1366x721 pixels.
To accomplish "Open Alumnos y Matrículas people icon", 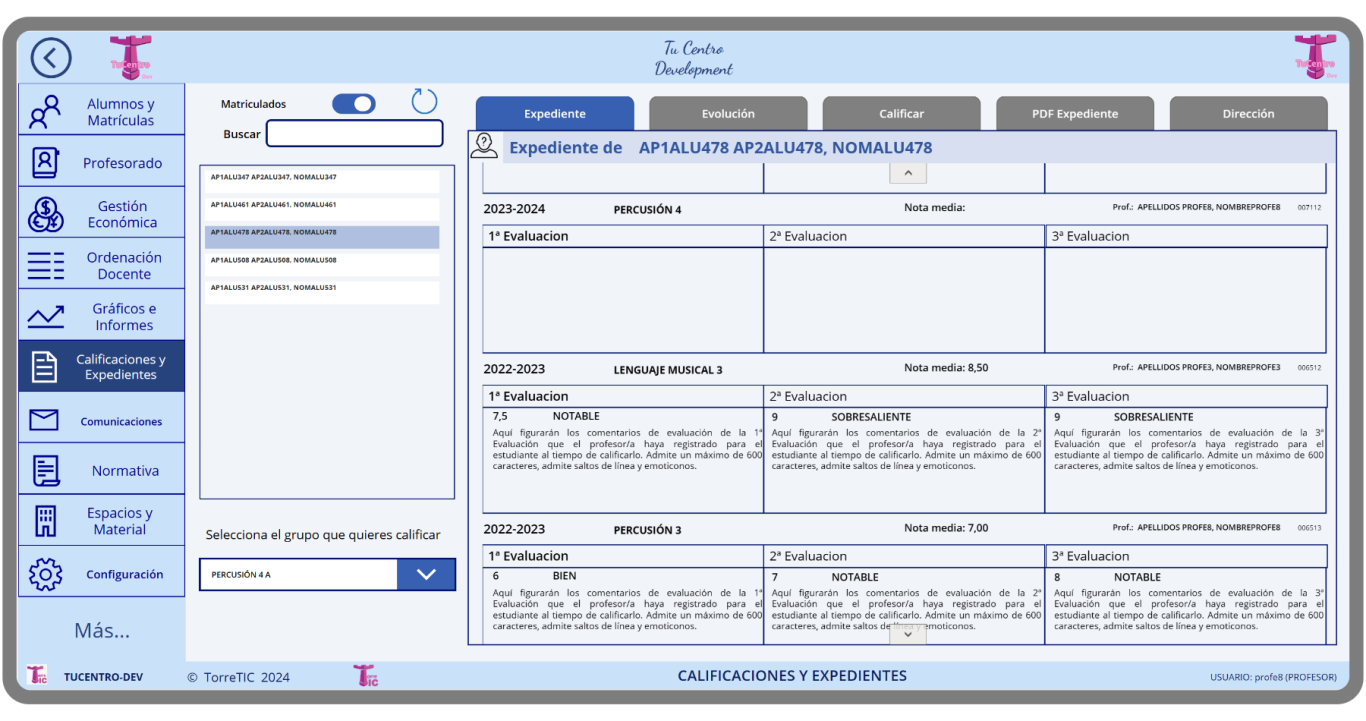I will click(x=45, y=111).
